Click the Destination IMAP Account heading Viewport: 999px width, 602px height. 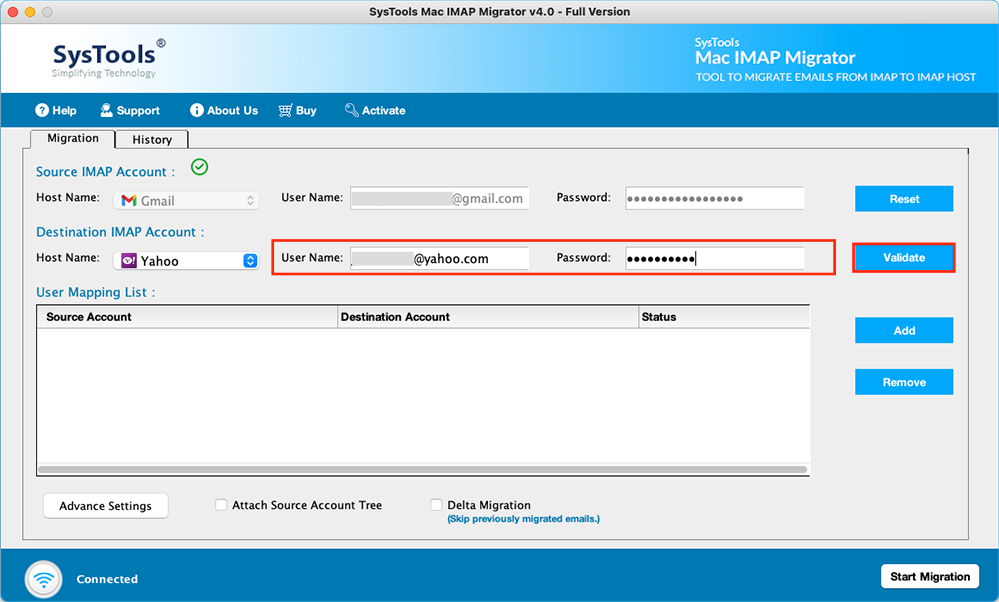click(x=120, y=232)
